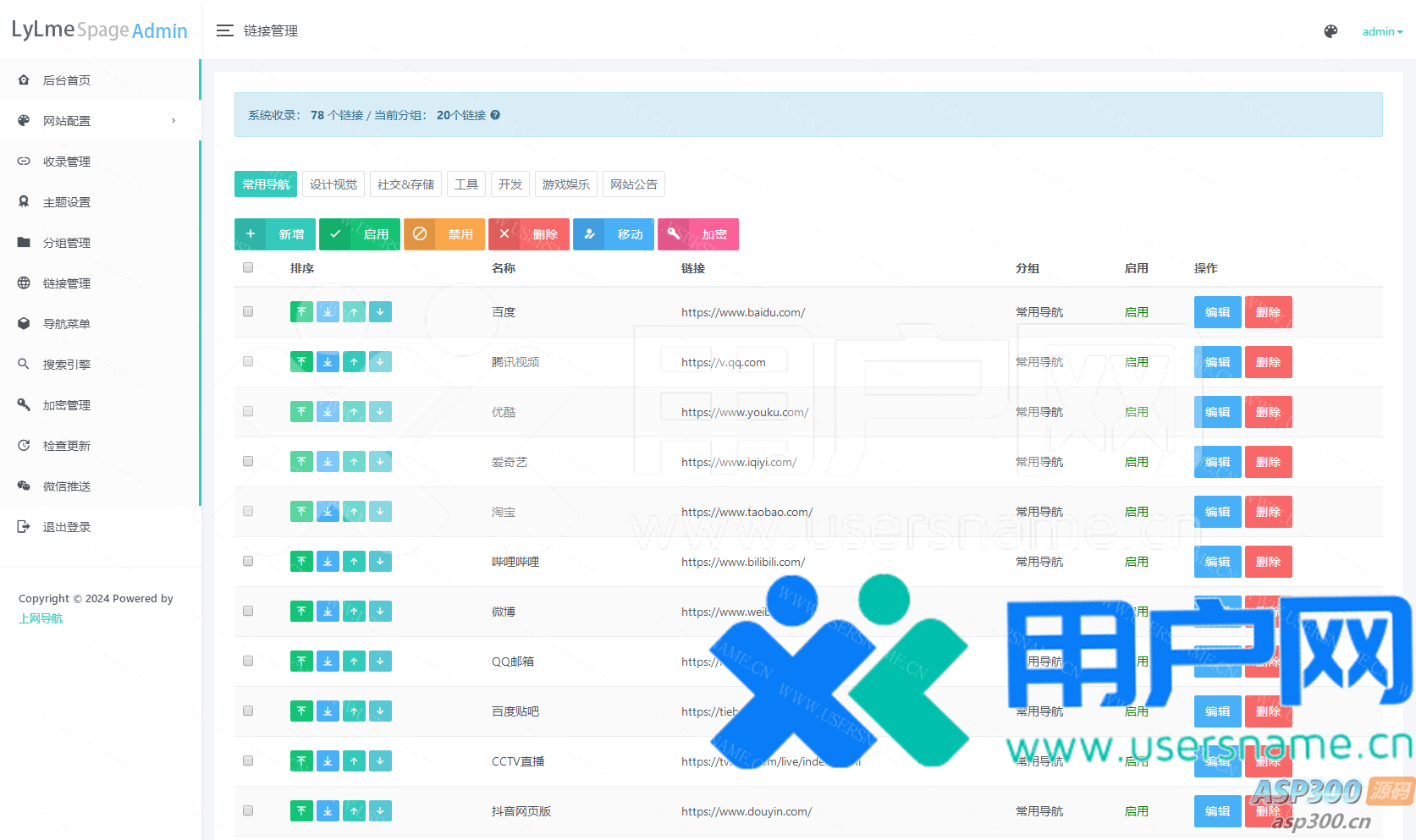Check the 百度 row checkbox
This screenshot has height=840, width=1416.
click(248, 311)
